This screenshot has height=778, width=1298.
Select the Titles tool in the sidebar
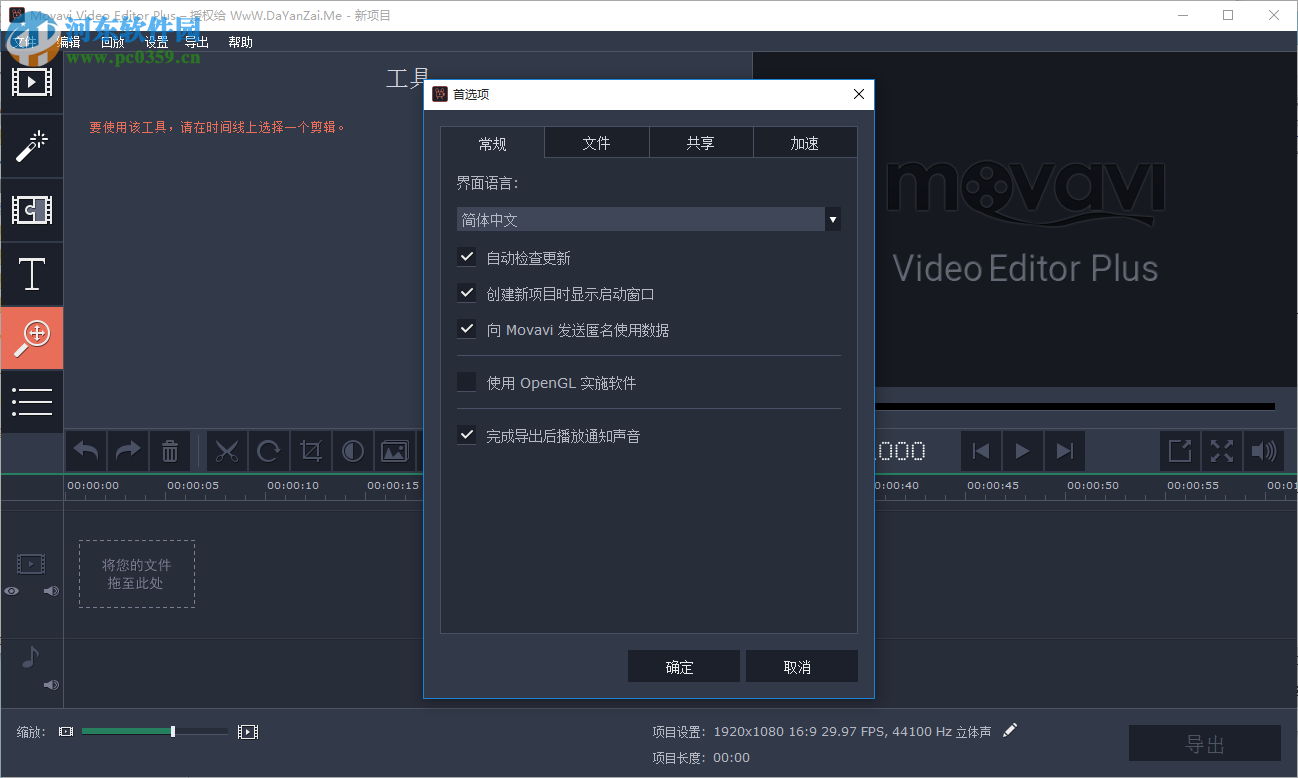(31, 273)
